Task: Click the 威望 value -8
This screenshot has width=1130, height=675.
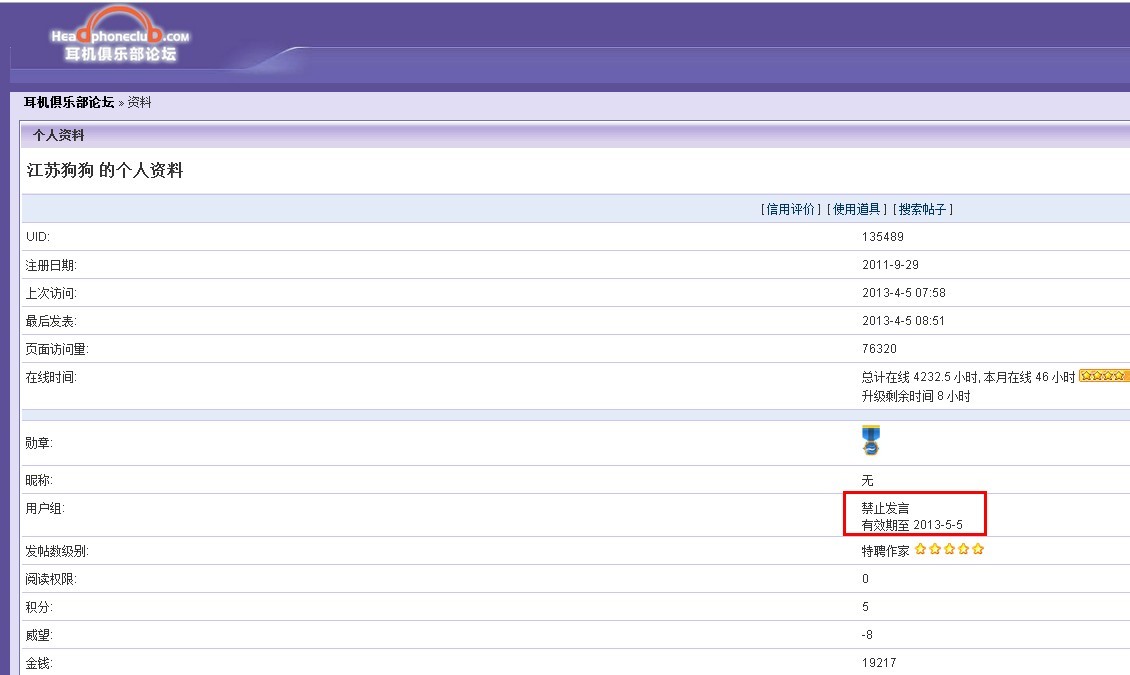Action: pos(867,635)
